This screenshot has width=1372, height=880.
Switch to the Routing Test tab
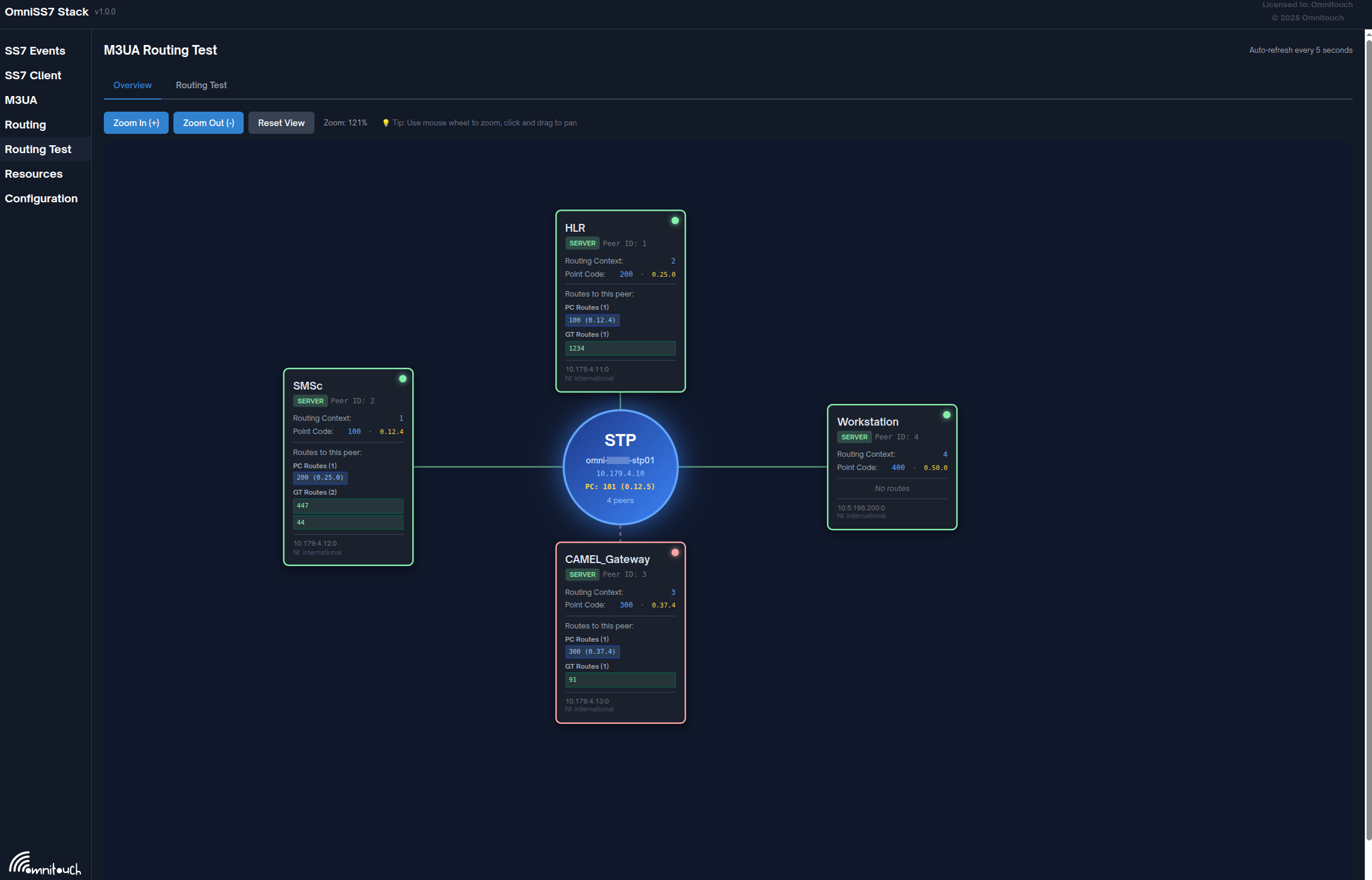pos(201,85)
